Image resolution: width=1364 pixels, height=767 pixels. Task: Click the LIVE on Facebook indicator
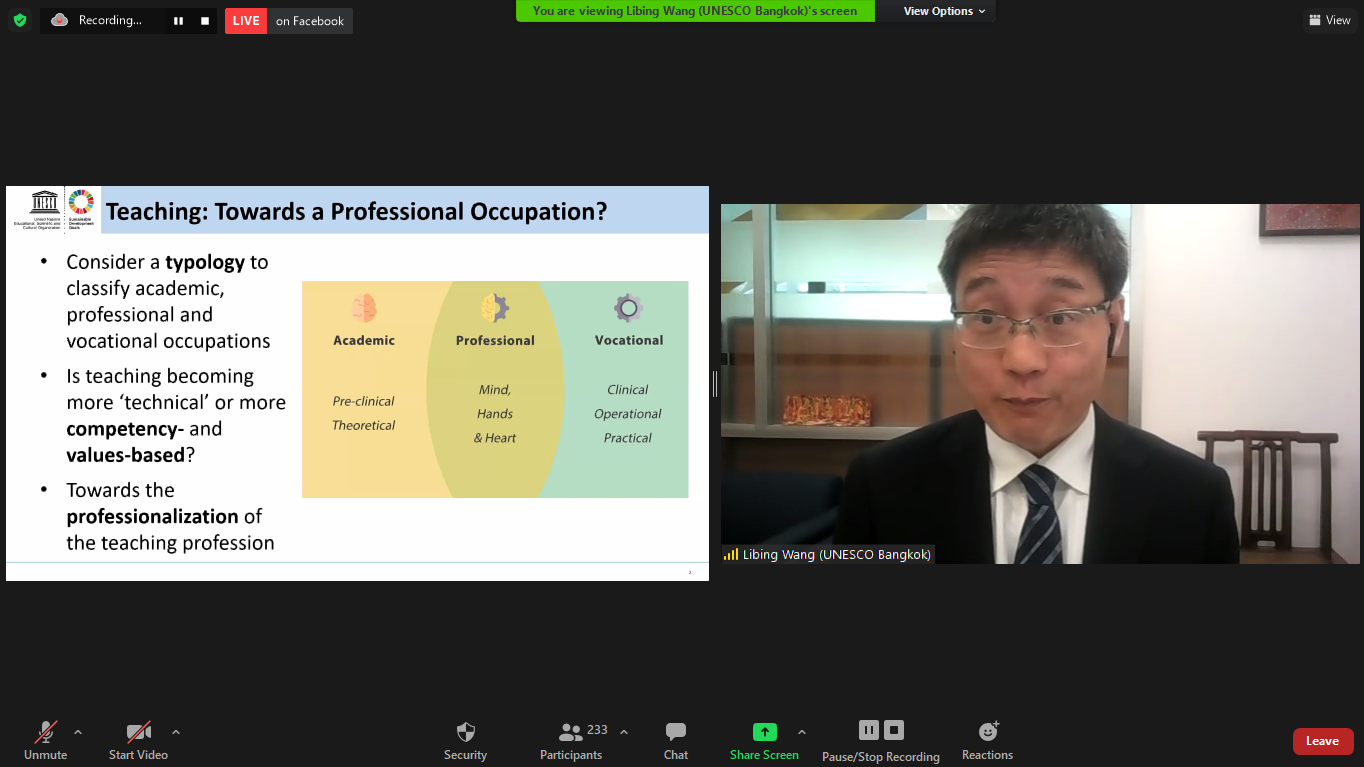coord(288,21)
